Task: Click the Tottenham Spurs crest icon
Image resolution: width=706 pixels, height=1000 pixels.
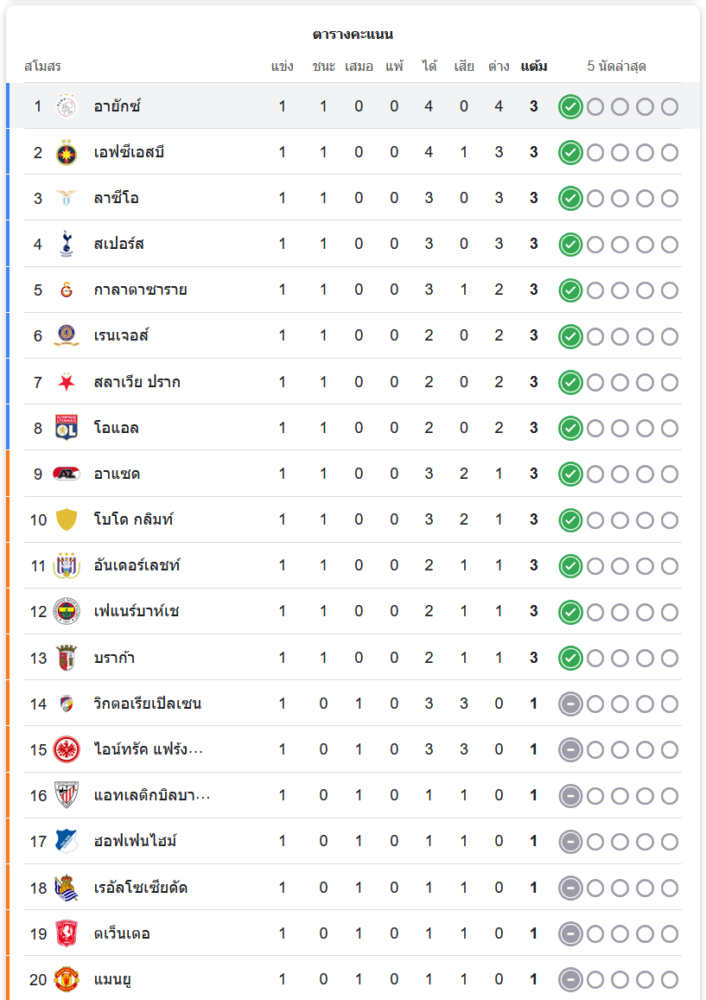Action: click(67, 244)
